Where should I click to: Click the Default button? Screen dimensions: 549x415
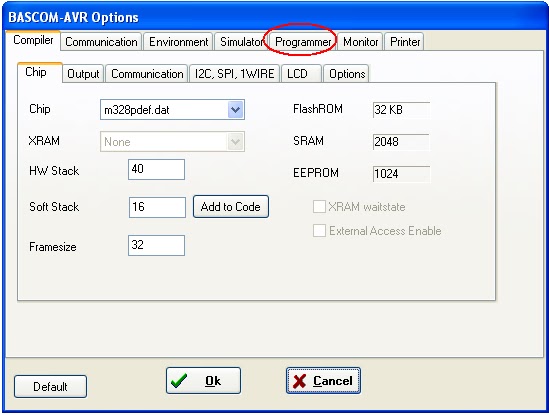tap(50, 386)
